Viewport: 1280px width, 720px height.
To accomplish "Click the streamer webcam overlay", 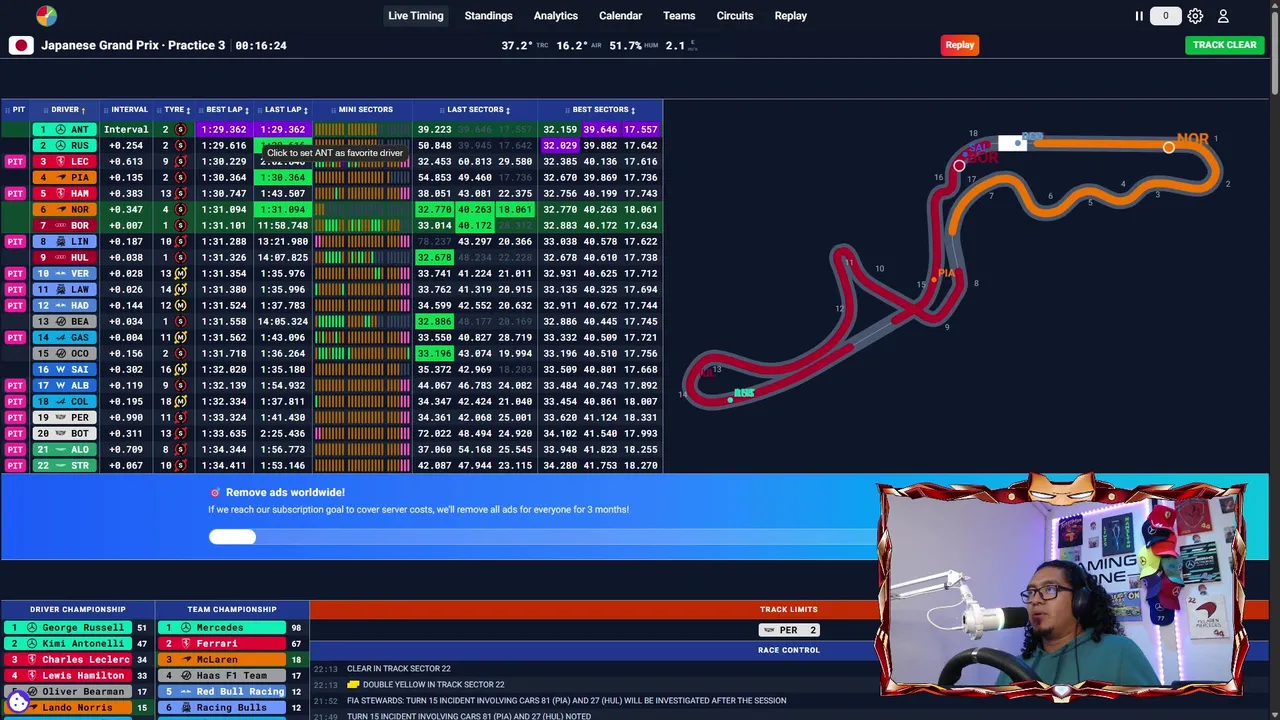I will click(1062, 588).
